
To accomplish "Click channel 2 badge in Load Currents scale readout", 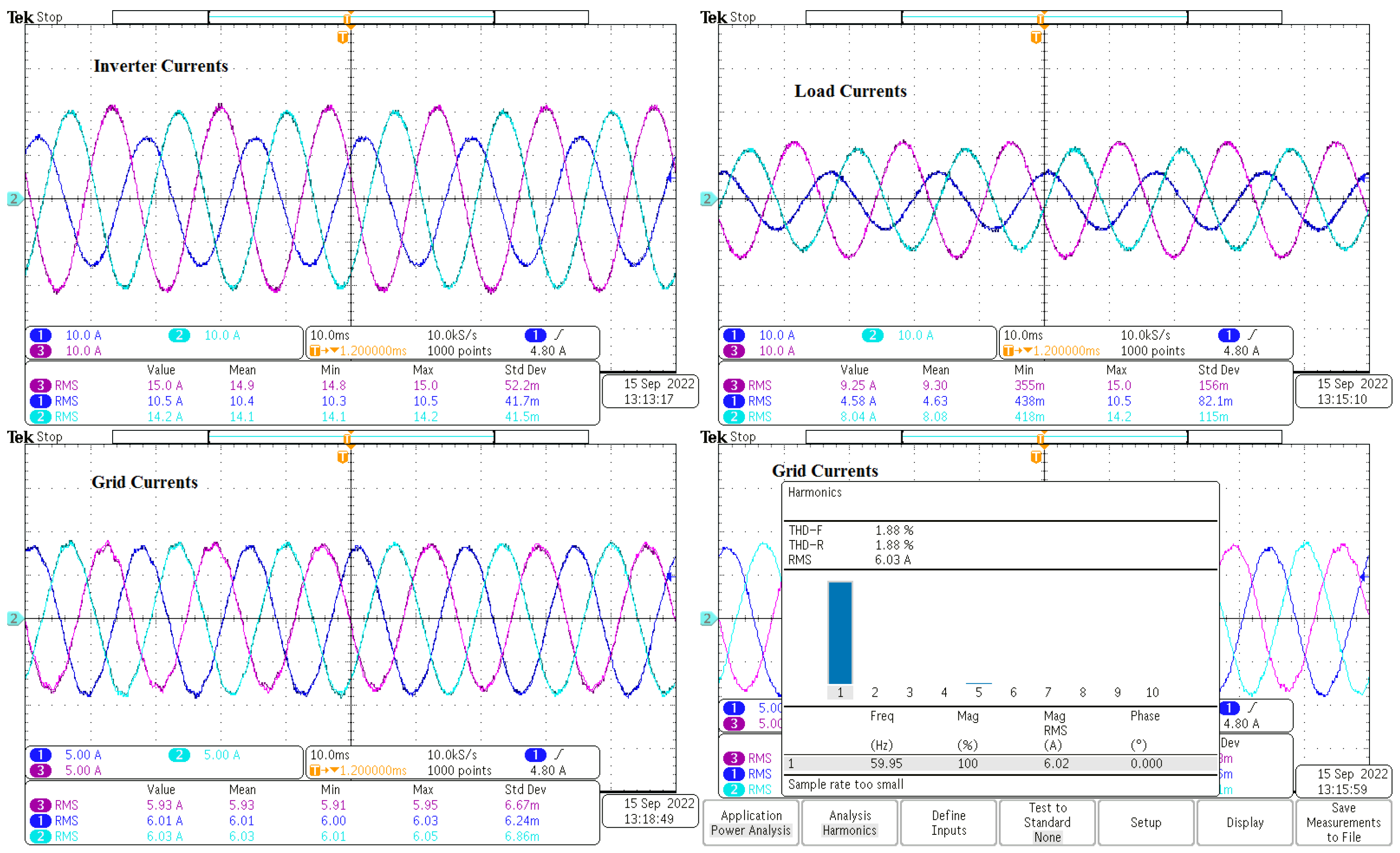I will [872, 335].
